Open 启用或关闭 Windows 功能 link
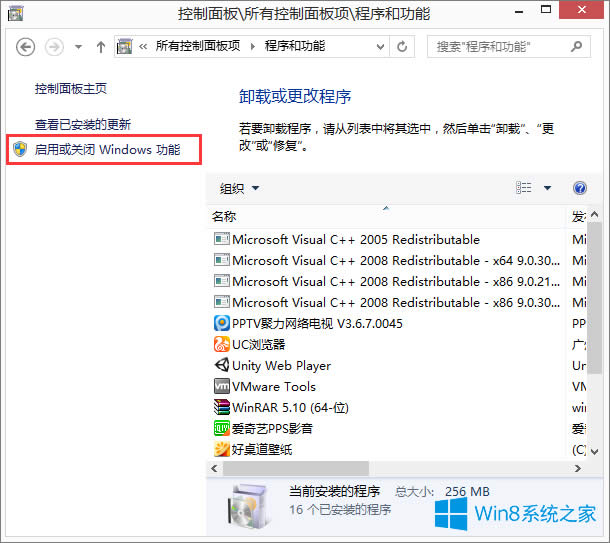The image size is (610, 543). coord(107,150)
